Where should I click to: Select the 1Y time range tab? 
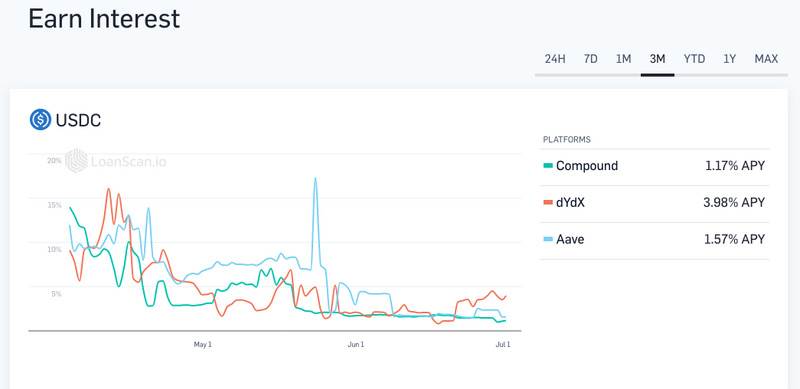tap(730, 59)
